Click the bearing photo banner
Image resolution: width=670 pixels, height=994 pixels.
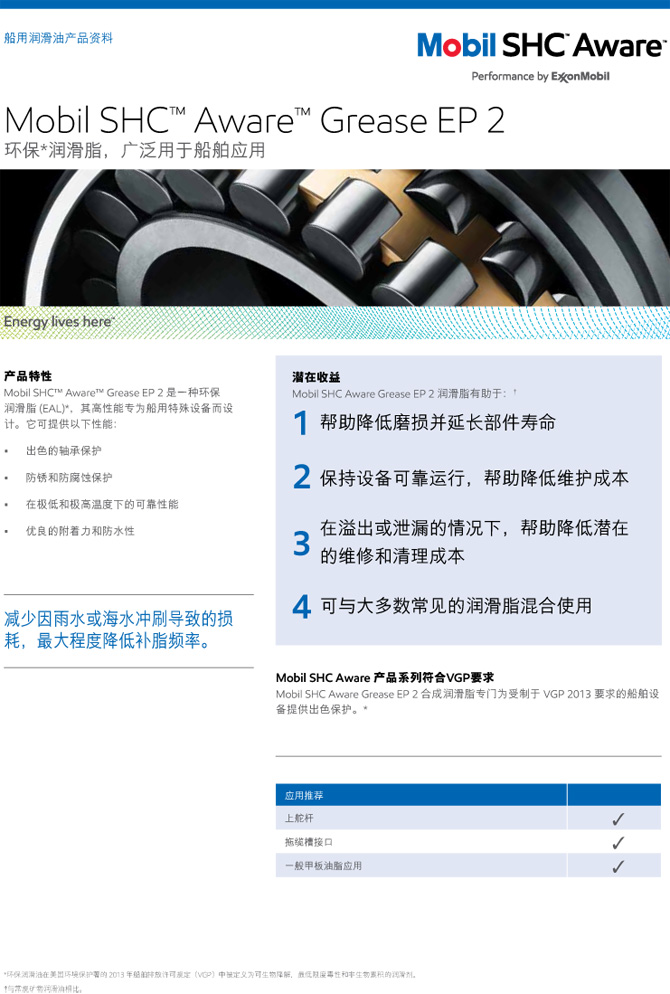pos(335,238)
